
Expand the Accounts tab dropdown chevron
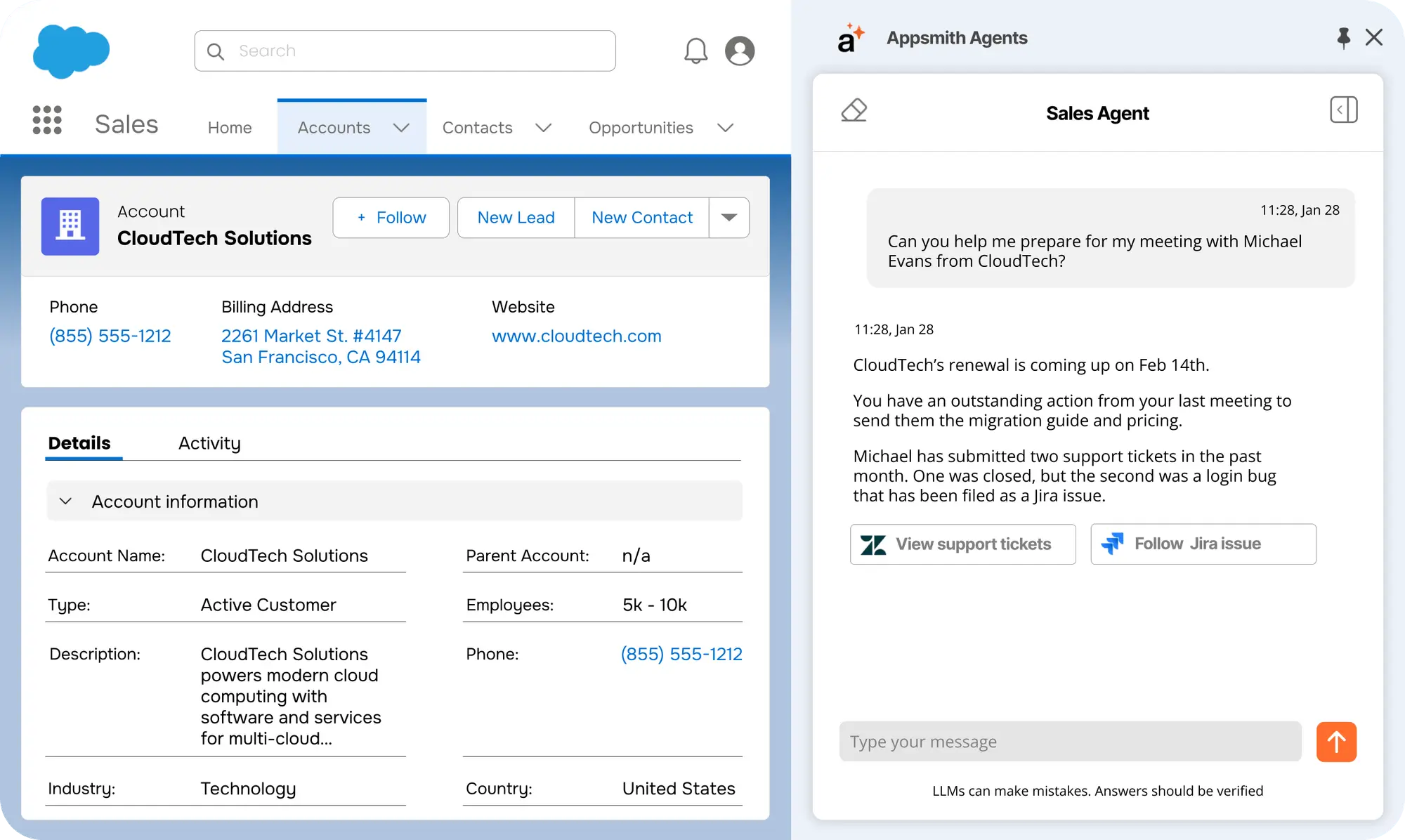401,128
